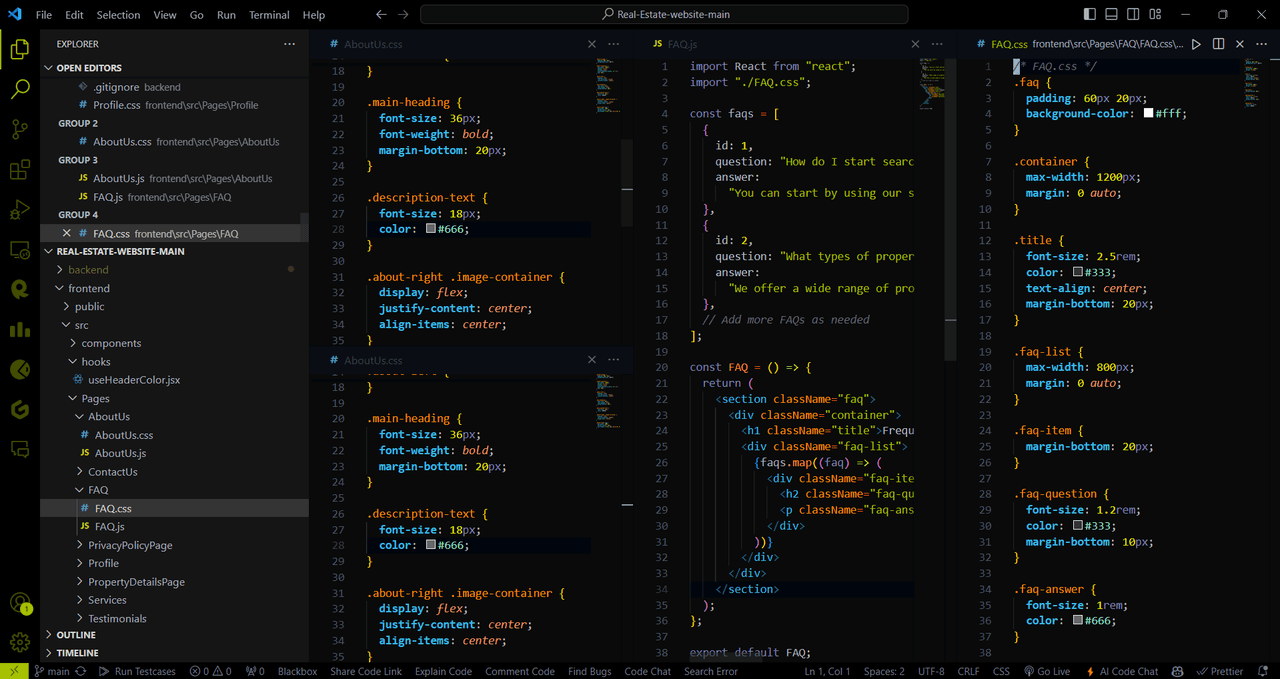Click the #fff color swatch in FAQ.css
The image size is (1280, 679).
coord(1148,114)
